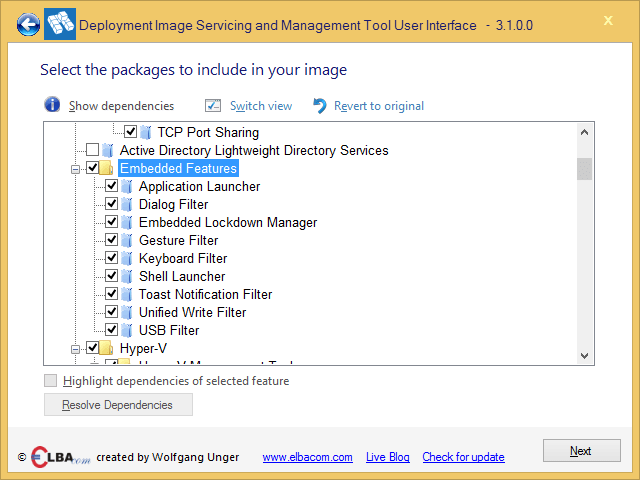
Task: Select the TCP Port Sharing label
Action: click(208, 132)
